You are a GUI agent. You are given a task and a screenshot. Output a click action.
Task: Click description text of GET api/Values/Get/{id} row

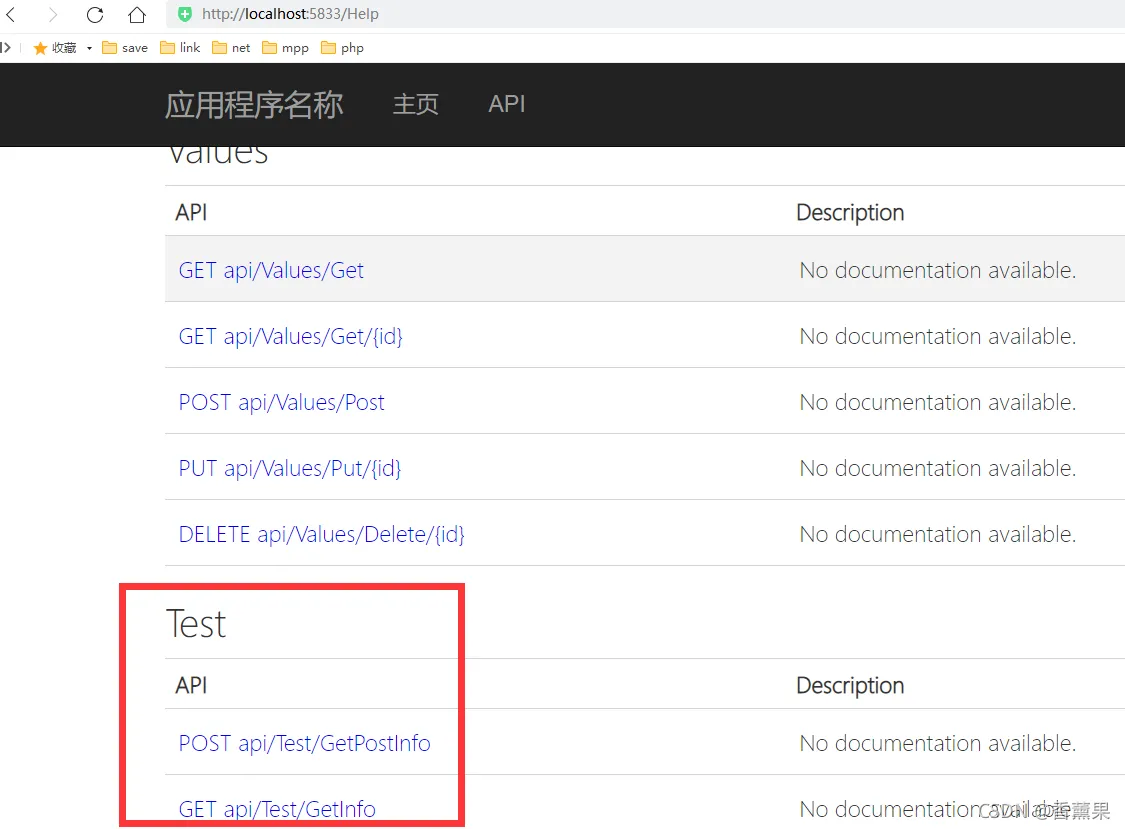tap(938, 337)
